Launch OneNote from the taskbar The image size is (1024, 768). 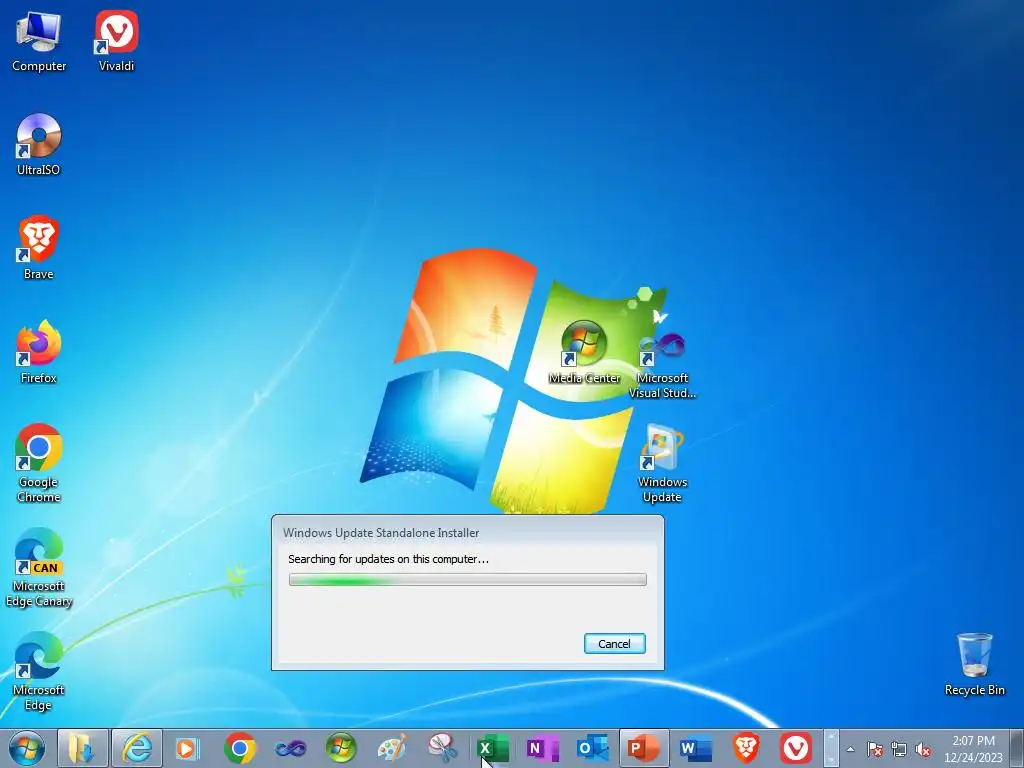(x=543, y=748)
